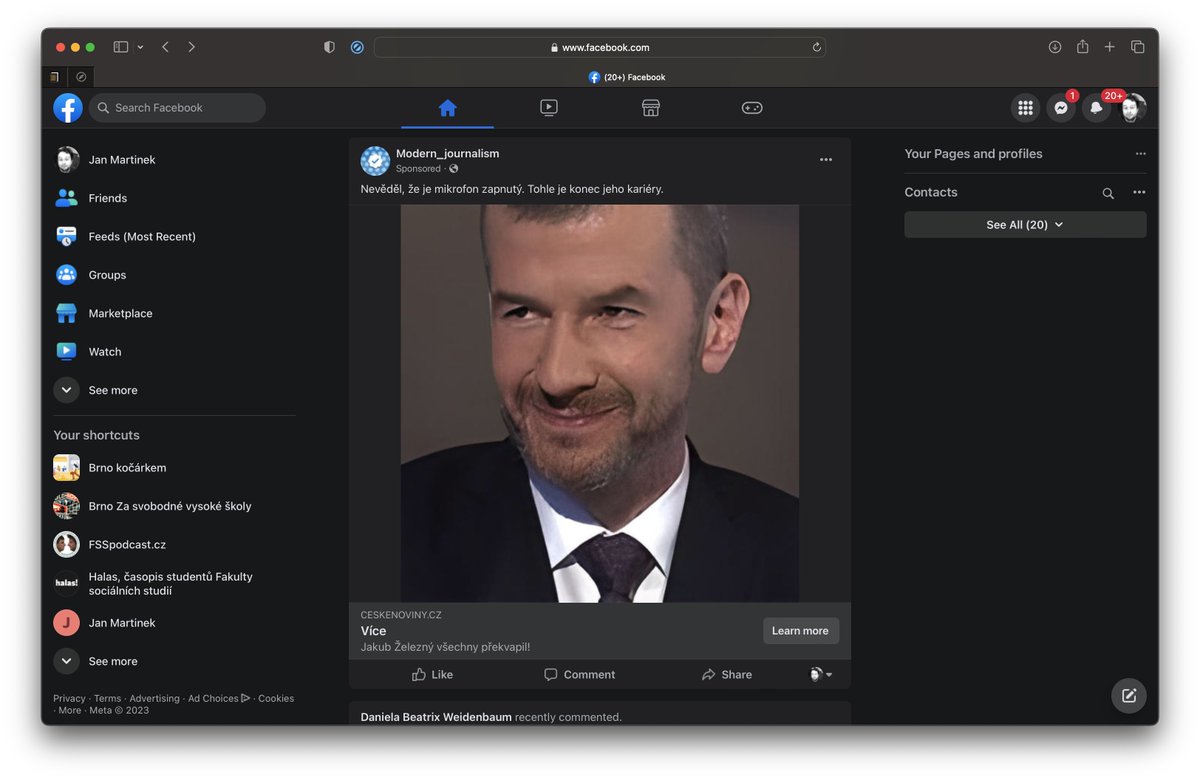The height and width of the screenshot is (780, 1200).
Task: Open Messenger chats icon
Action: click(x=1061, y=108)
